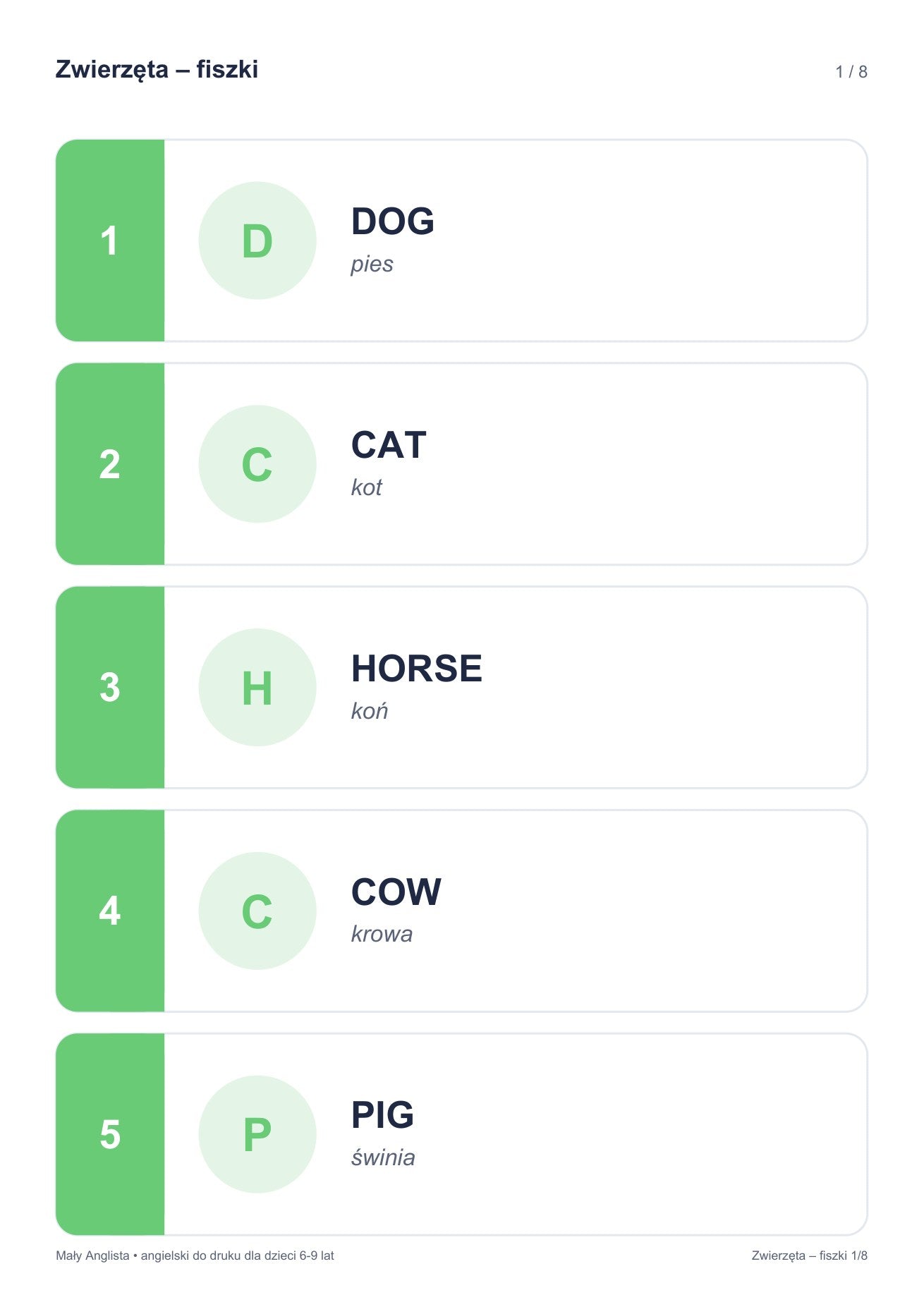Select the green number 2 tab

pos(110,464)
